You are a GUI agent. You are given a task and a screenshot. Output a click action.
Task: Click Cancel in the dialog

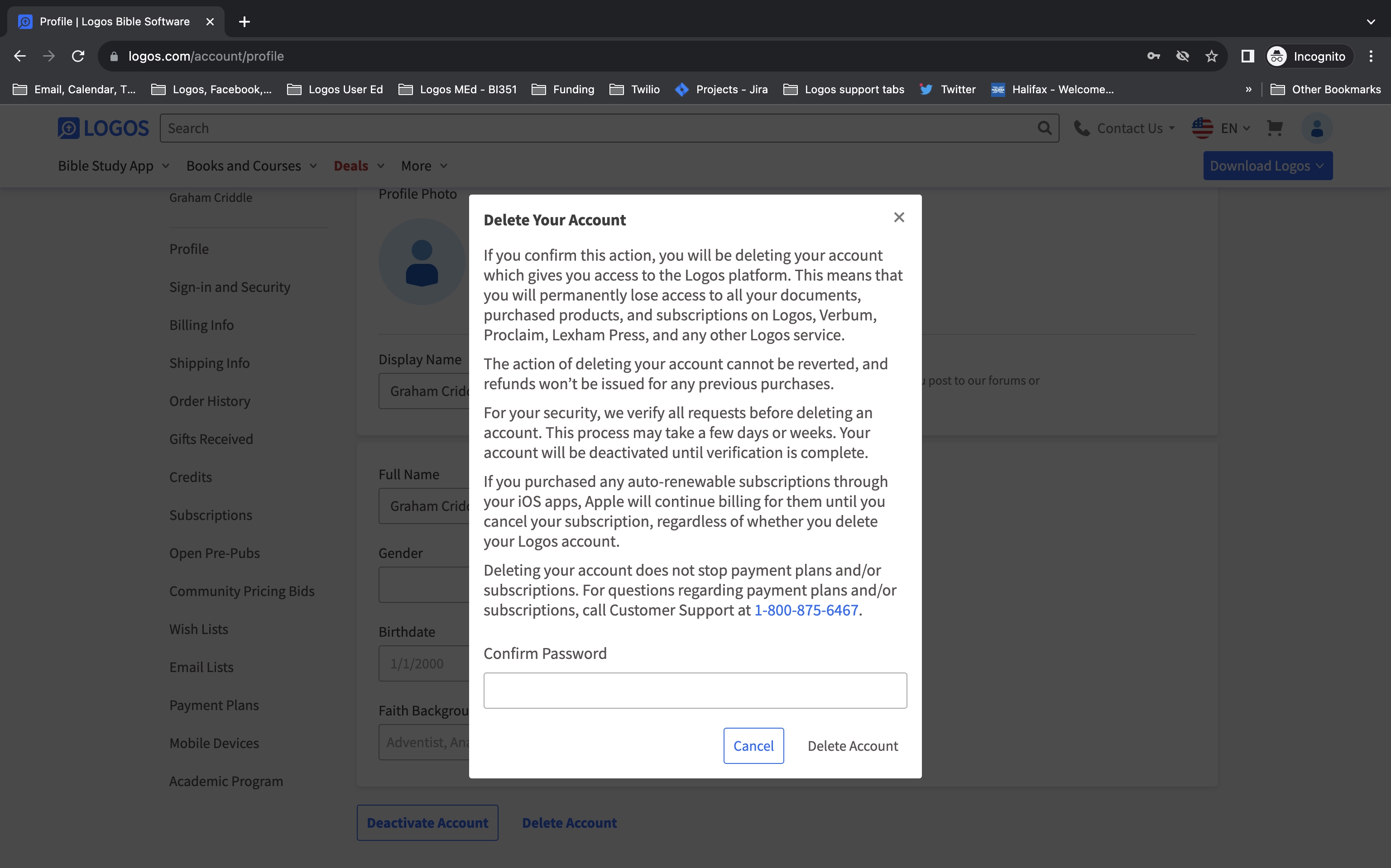pyautogui.click(x=753, y=746)
